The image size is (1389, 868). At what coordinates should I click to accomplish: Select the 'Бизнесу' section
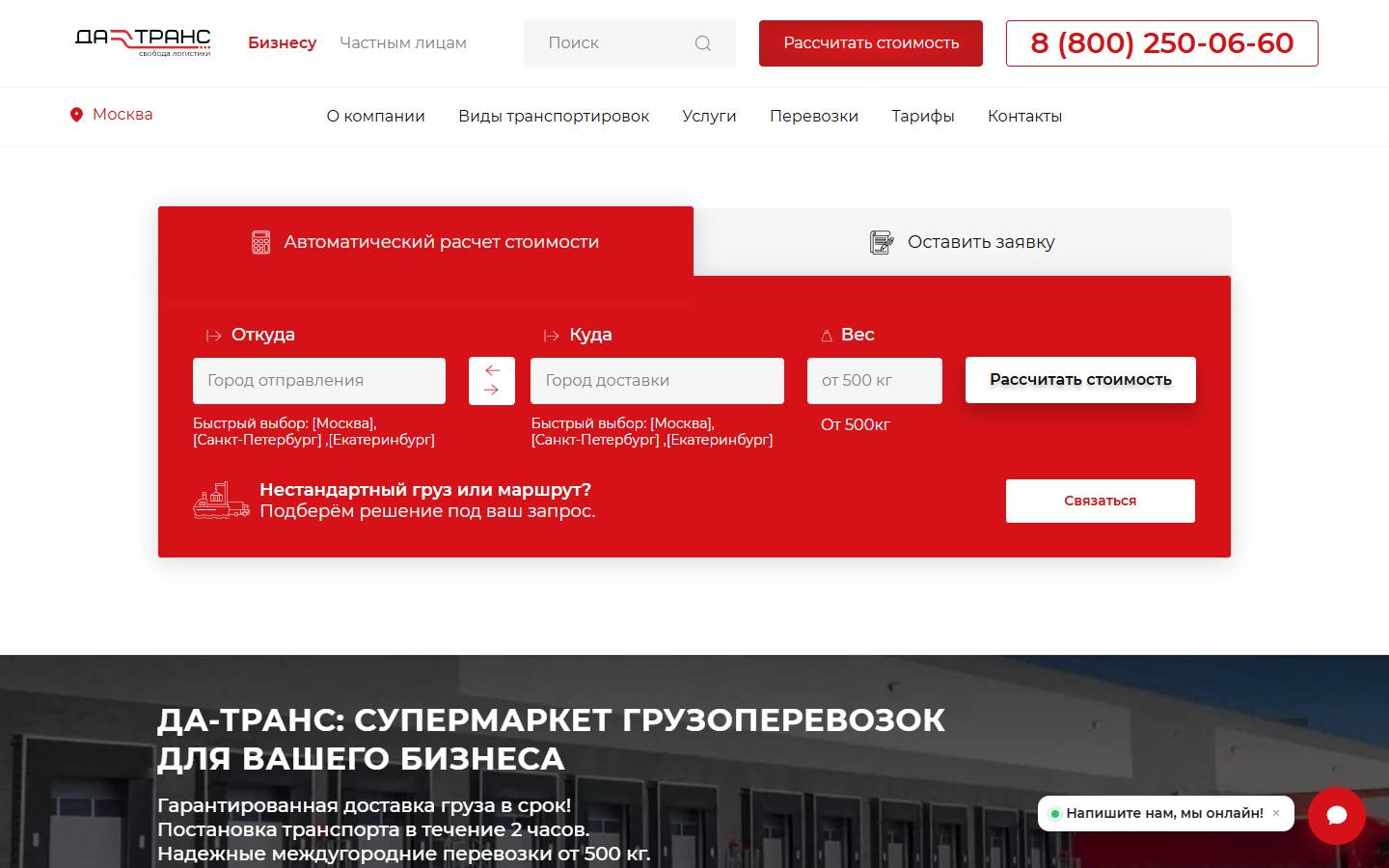(x=282, y=42)
